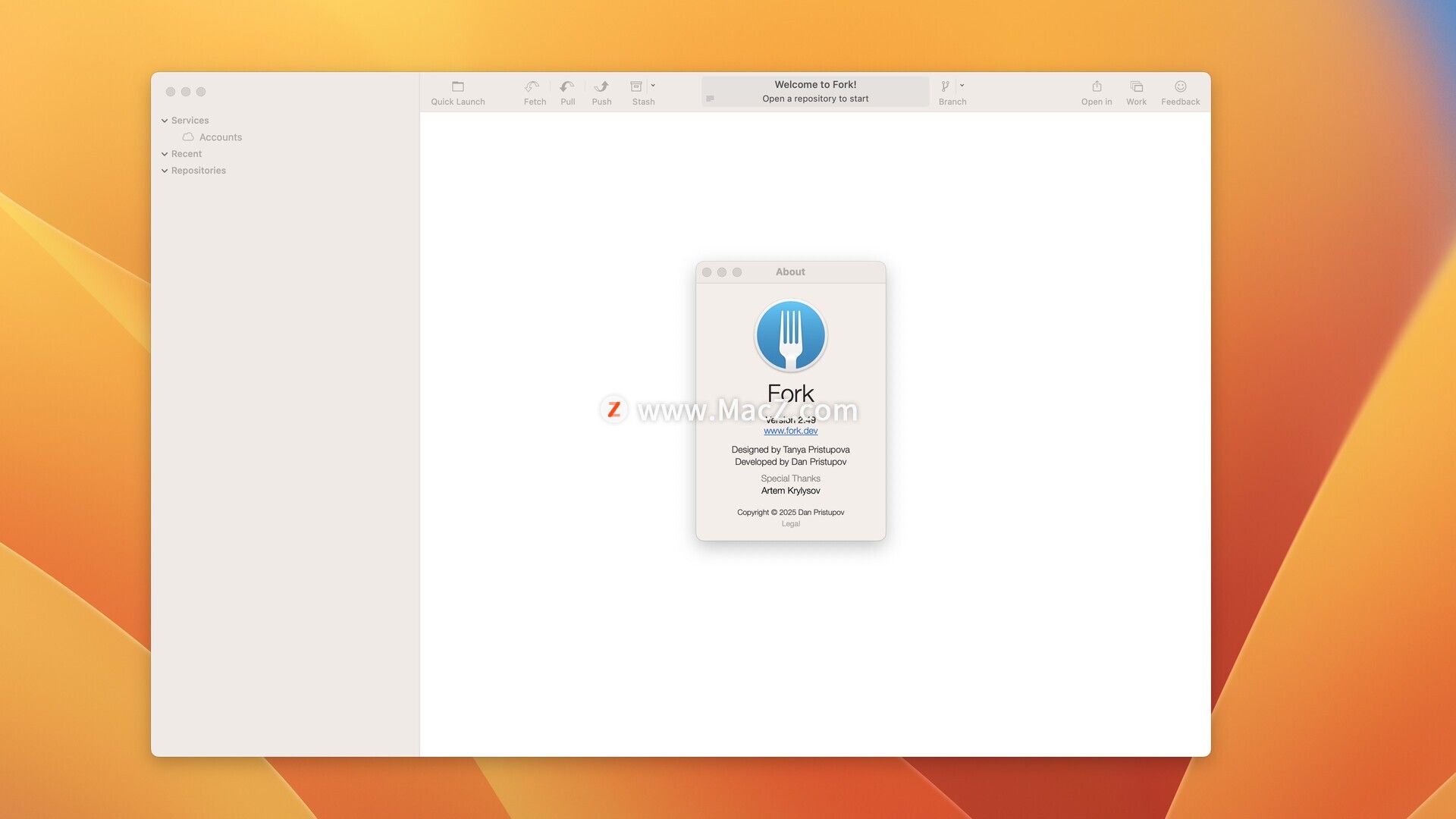Click Designed by Tanya Pristupova text
Viewport: 1456px width, 819px height.
790,450
